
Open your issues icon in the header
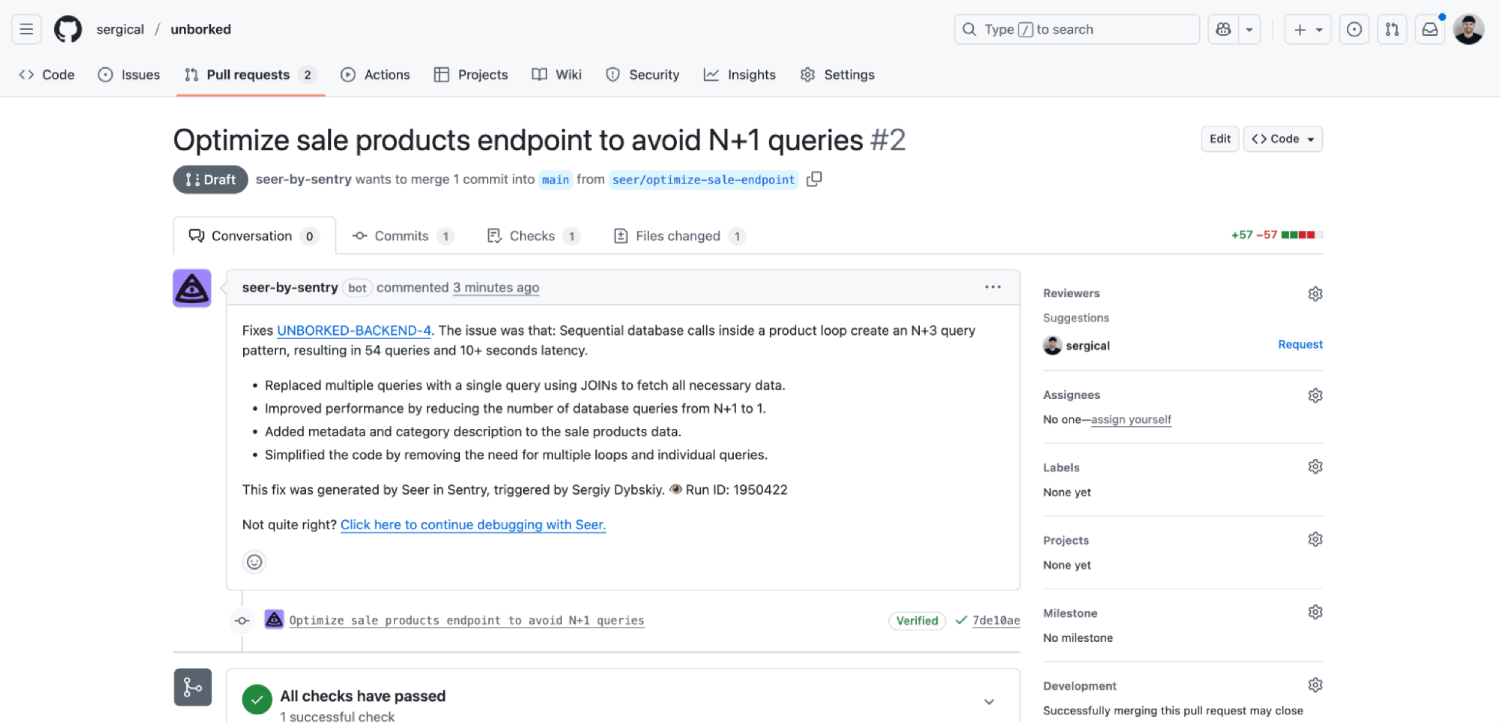pos(1354,29)
